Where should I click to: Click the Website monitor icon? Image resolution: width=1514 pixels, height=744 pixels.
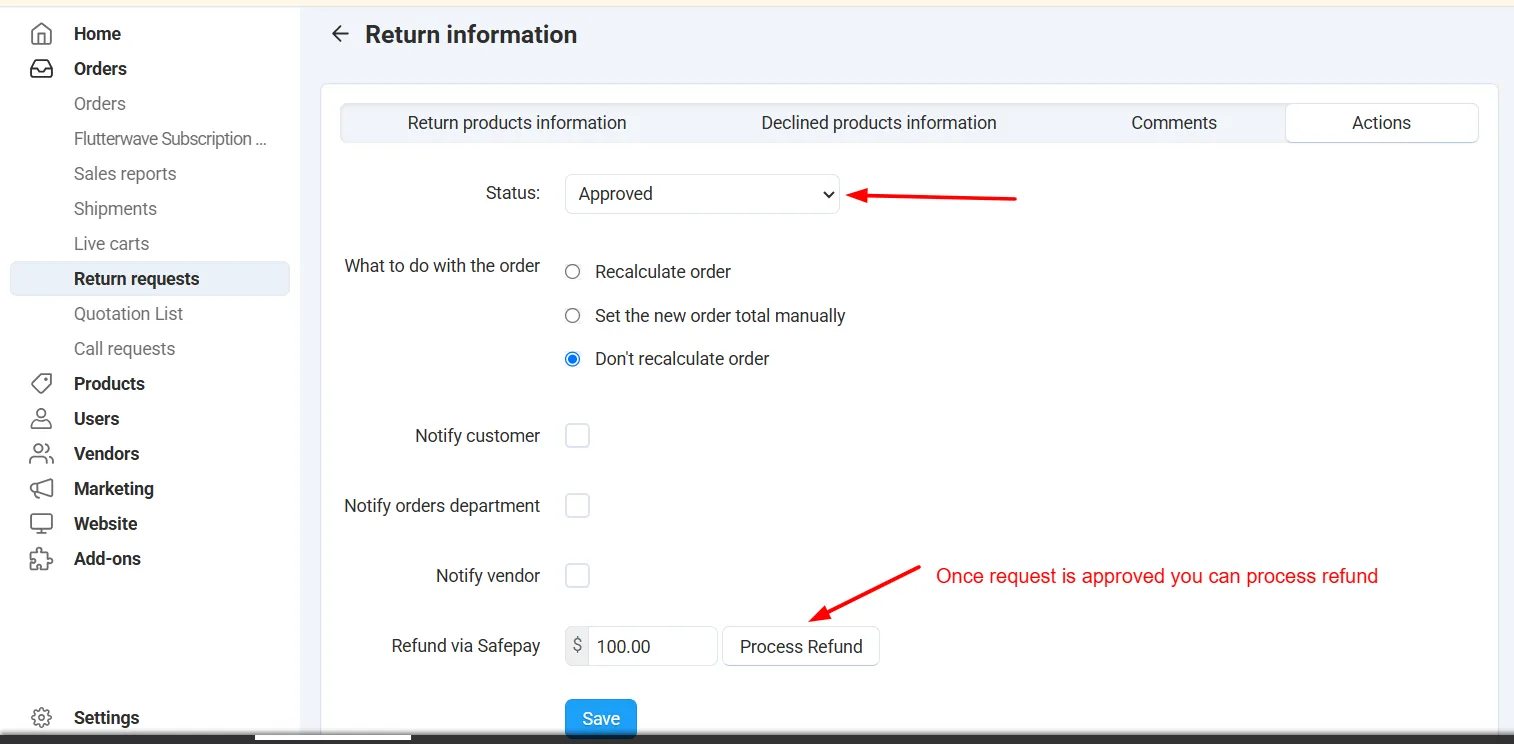[41, 524]
